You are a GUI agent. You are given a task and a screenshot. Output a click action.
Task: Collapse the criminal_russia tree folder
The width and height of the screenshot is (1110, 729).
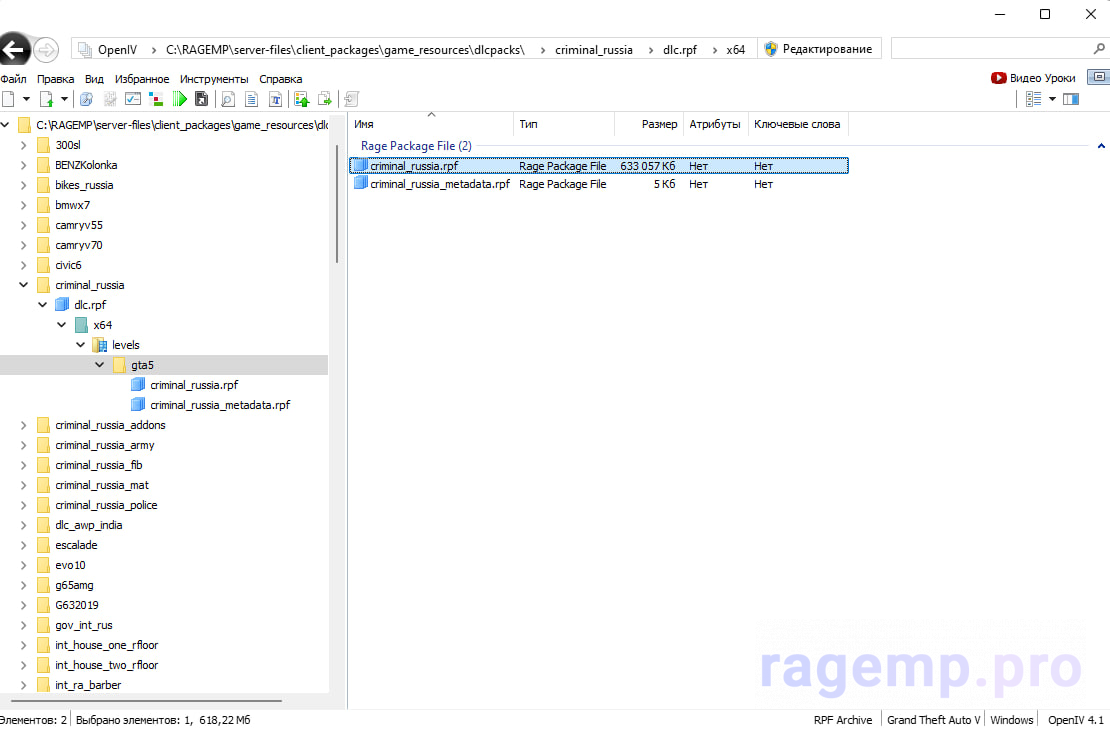point(23,285)
